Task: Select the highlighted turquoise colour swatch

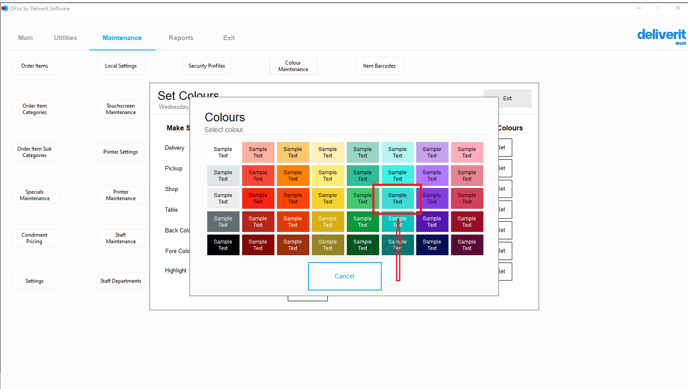Action: [x=398, y=199]
